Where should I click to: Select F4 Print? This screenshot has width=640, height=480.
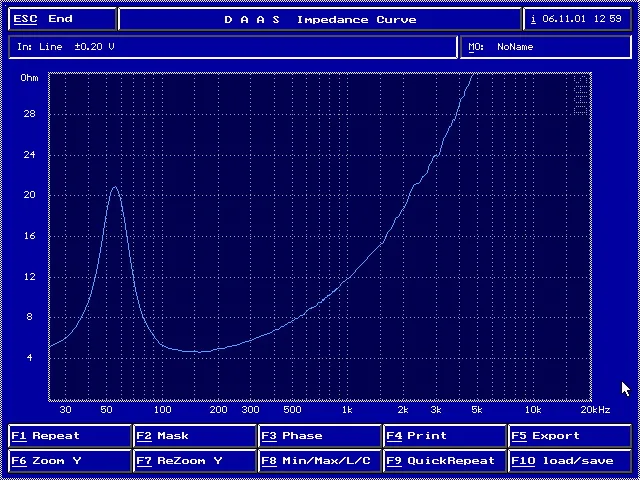click(x=445, y=436)
